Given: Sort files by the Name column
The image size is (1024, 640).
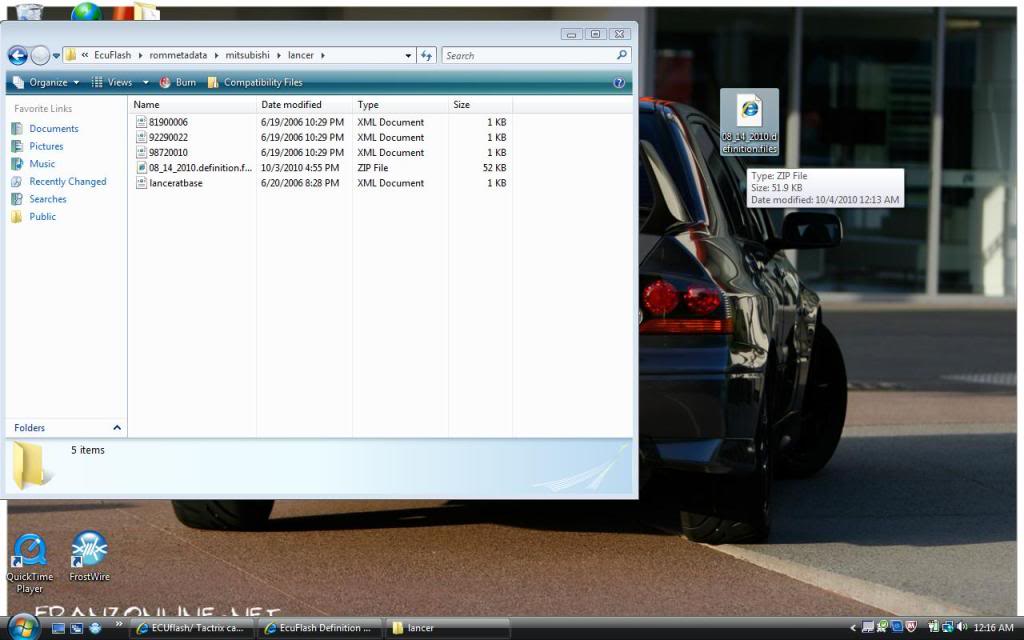Looking at the screenshot, I should [193, 104].
